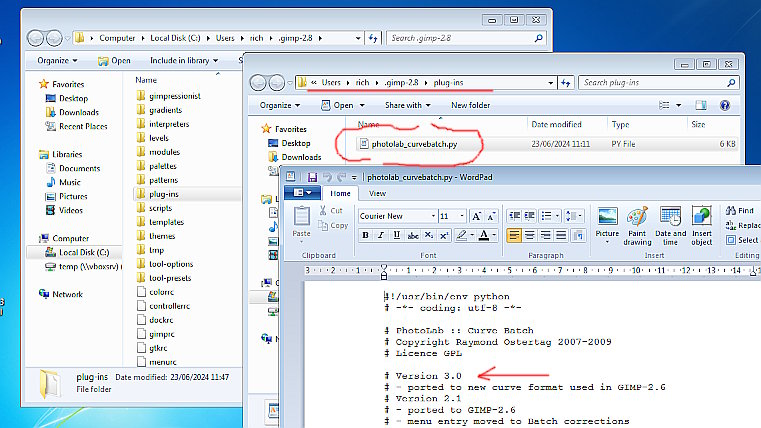Open Include in library menu in .gimp-2.8 window
Viewport: 761px width, 428px height.
click(184, 60)
